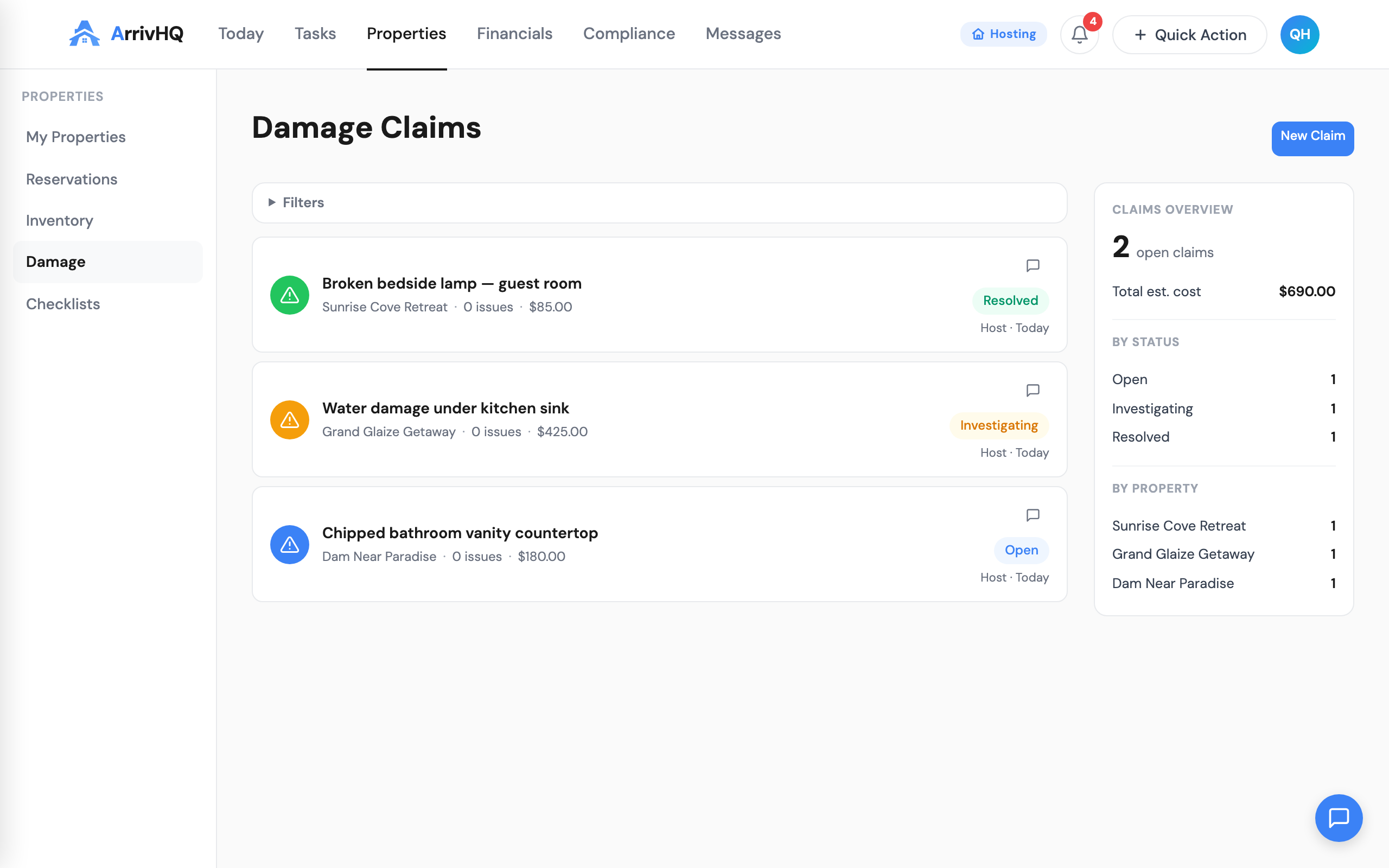Click the Investigating row in By Status

pos(1224,409)
